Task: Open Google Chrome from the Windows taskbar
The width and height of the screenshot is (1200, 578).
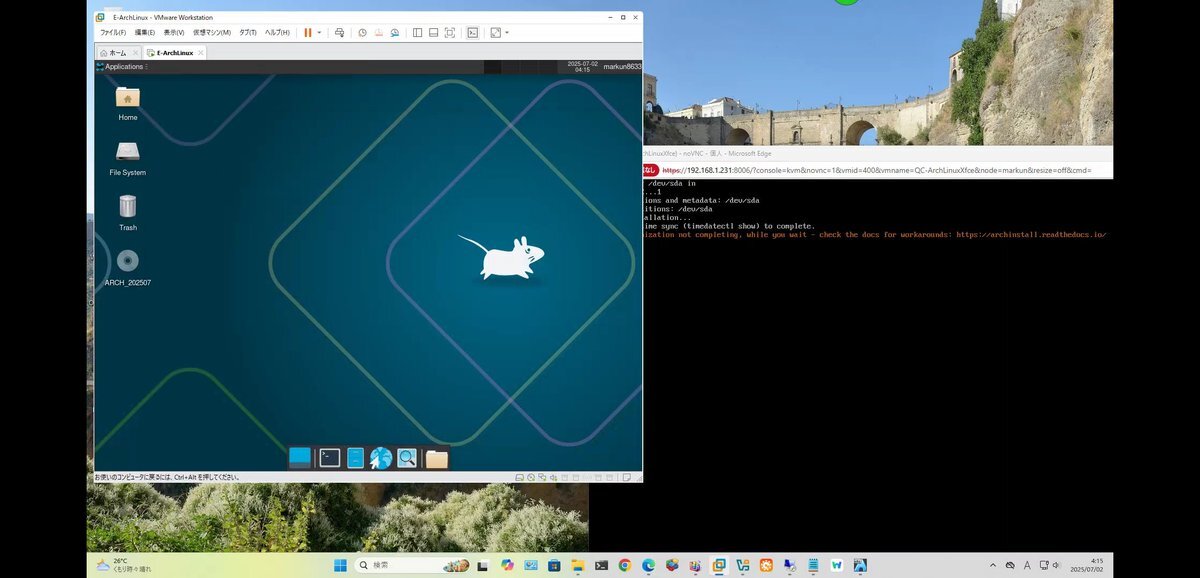Action: click(x=625, y=565)
